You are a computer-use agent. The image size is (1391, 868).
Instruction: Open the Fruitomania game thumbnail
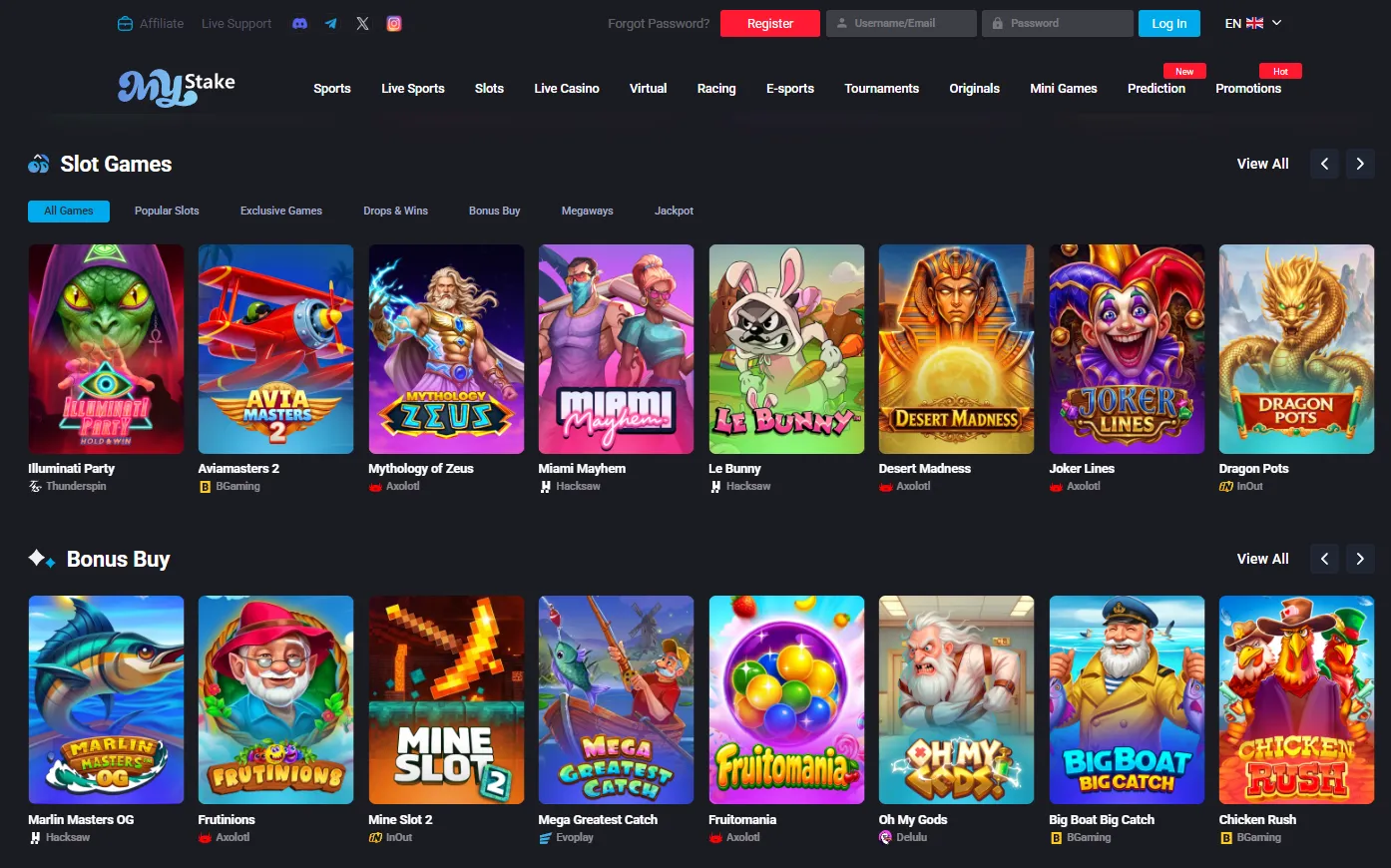tap(786, 699)
